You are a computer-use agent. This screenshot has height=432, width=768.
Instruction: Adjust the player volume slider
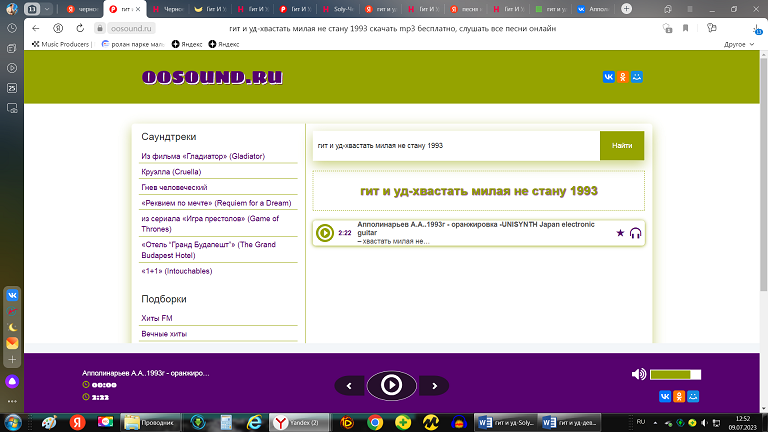pyautogui.click(x=675, y=375)
